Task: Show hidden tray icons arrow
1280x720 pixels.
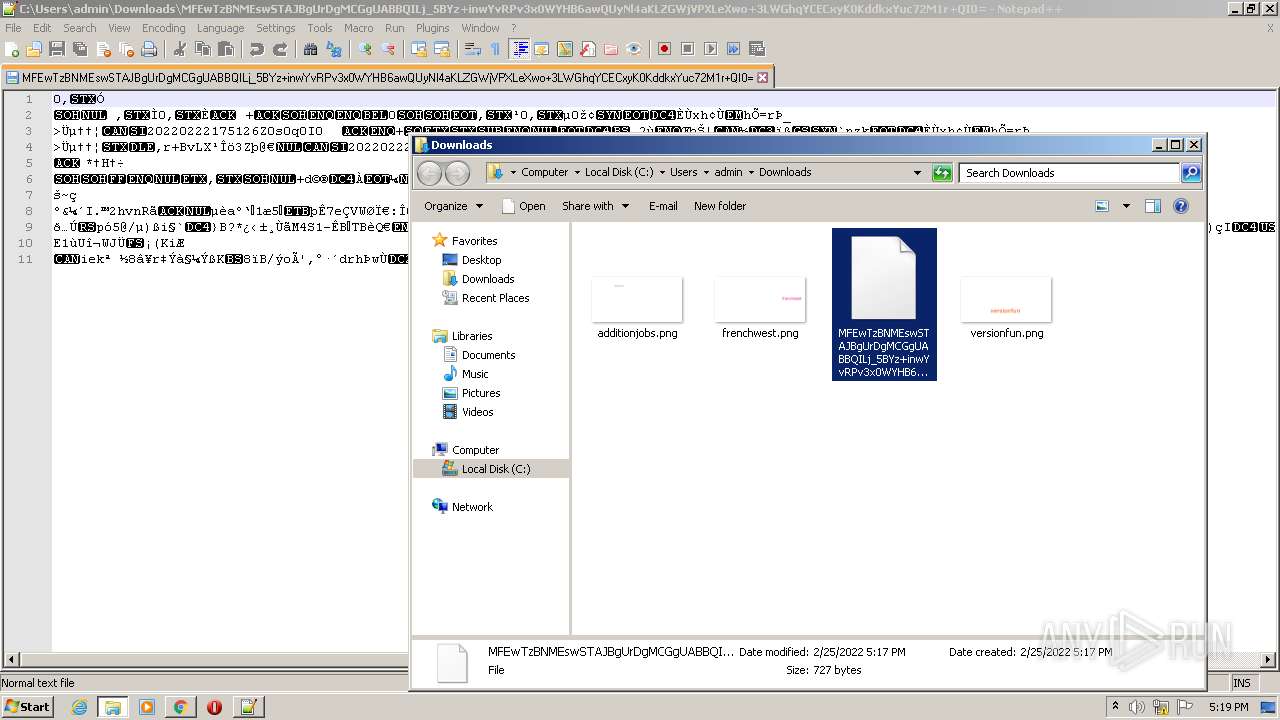Action: pos(1115,707)
